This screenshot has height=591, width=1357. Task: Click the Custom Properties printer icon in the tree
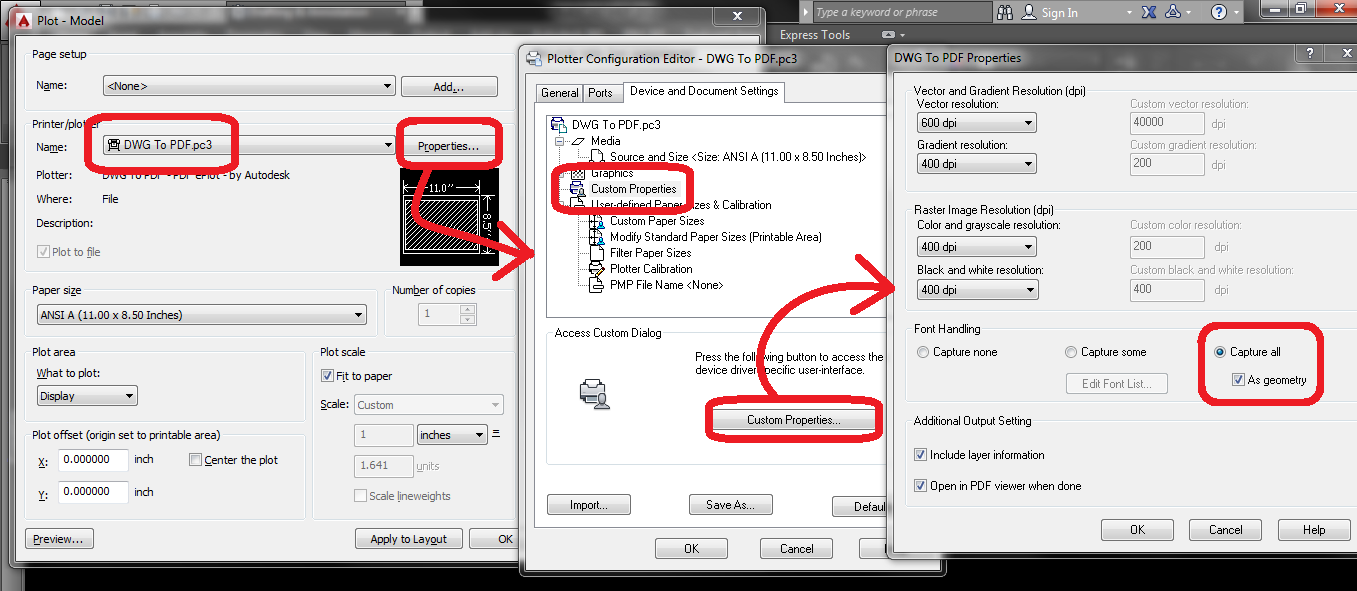point(577,189)
